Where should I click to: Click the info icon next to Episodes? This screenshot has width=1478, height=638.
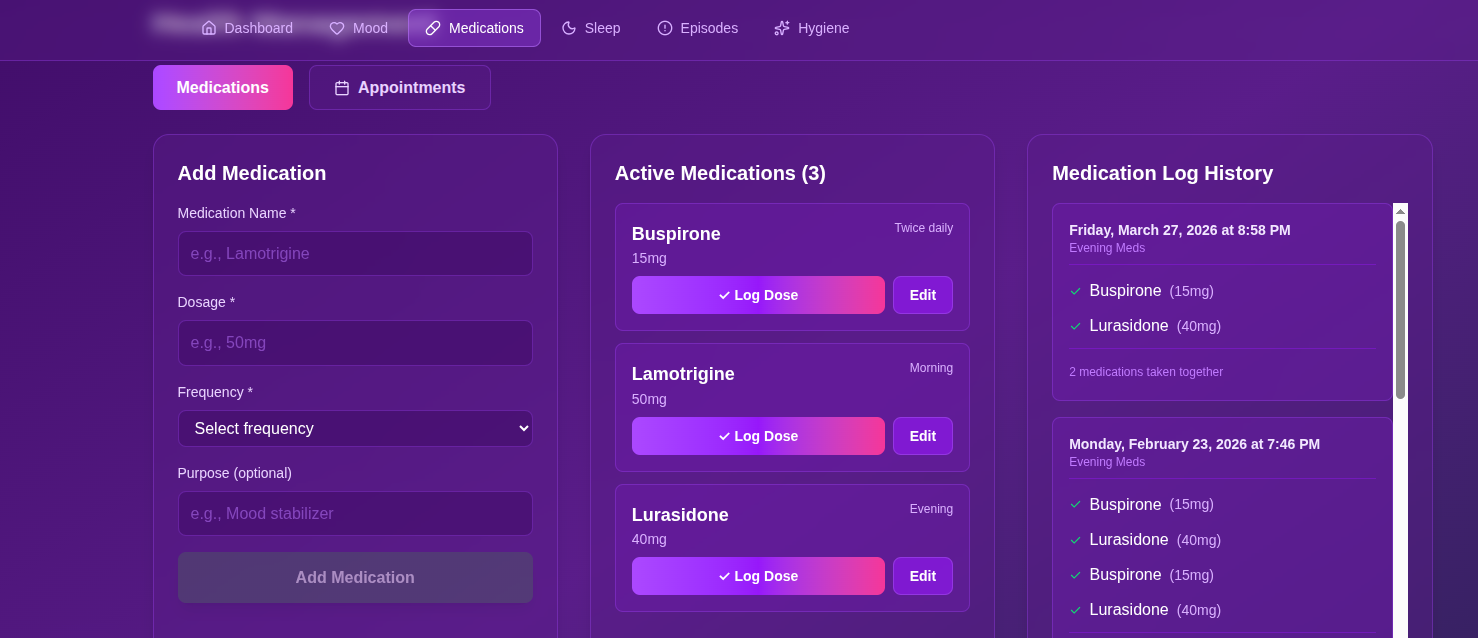[x=664, y=28]
